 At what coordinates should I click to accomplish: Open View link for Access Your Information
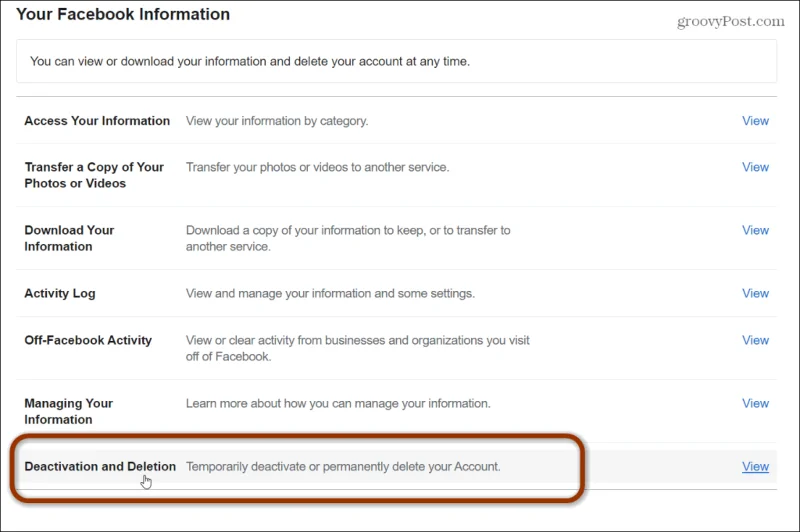pos(755,121)
